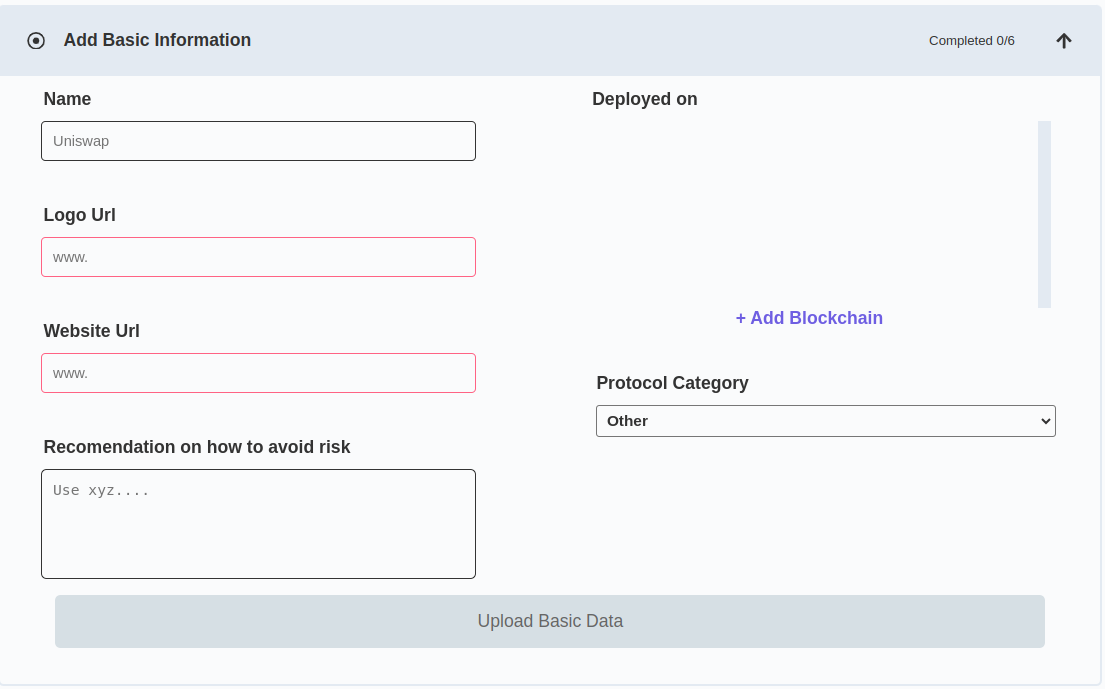Click the radio circle icon beside Add Basic Information
Viewport: 1105px width, 689px height.
pyautogui.click(x=36, y=41)
